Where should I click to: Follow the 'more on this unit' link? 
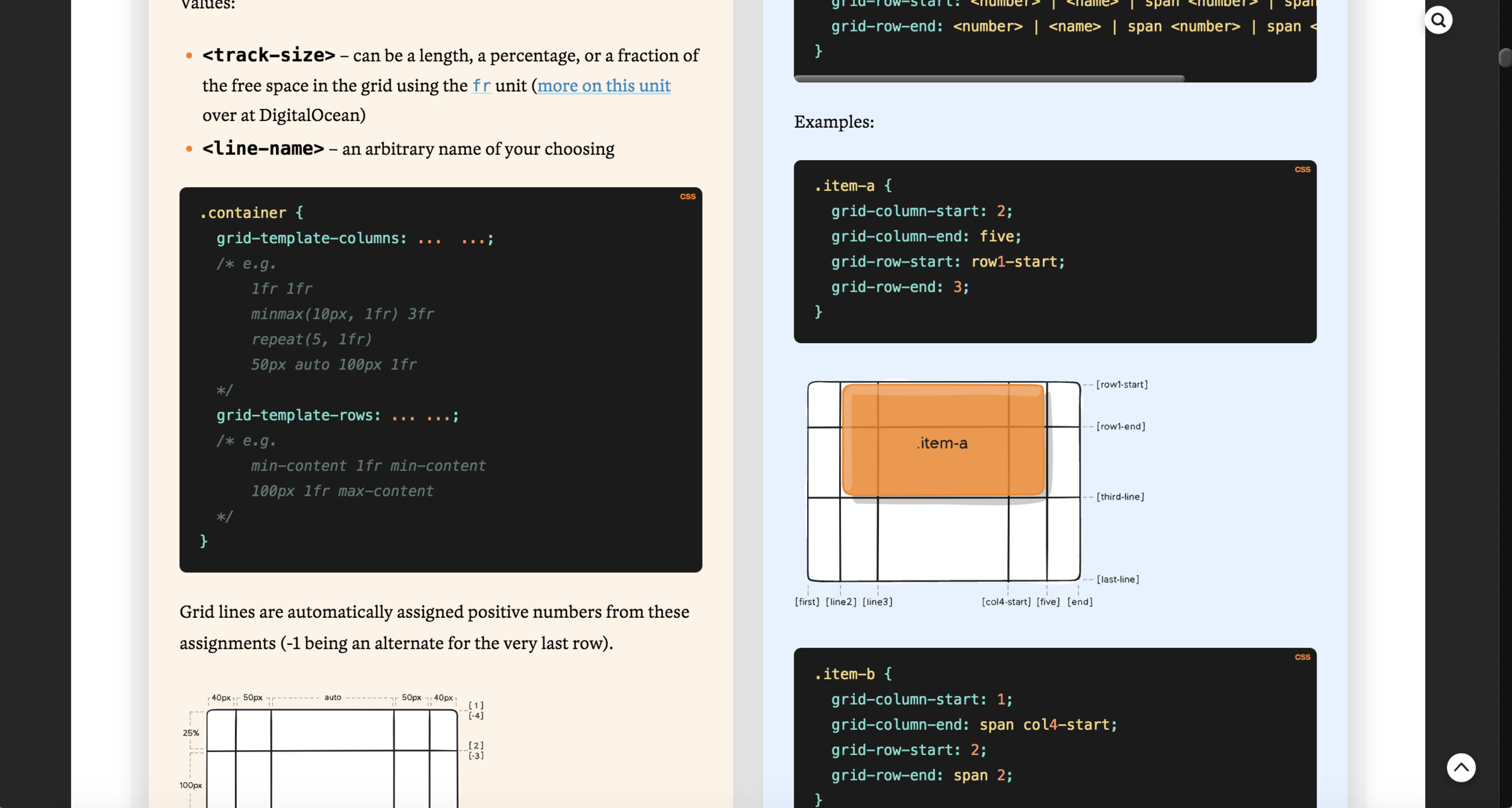coord(604,86)
